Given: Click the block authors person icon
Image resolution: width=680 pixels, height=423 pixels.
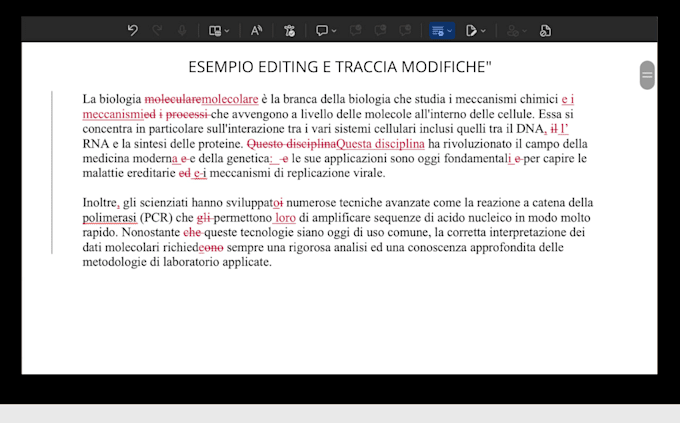Looking at the screenshot, I should (x=513, y=30).
